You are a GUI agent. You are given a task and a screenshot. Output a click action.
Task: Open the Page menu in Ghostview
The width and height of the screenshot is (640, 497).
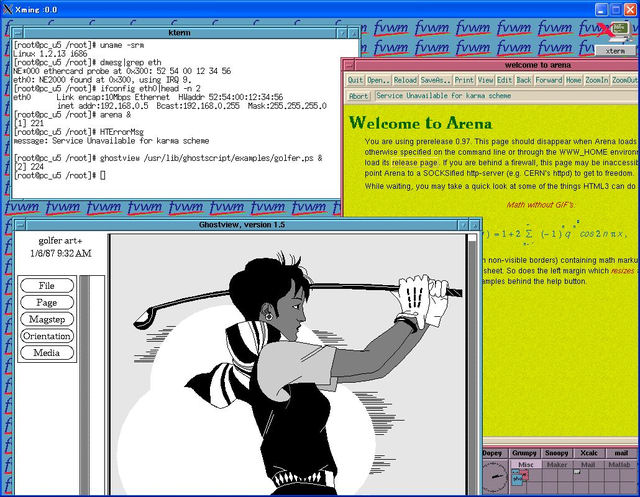click(x=47, y=302)
